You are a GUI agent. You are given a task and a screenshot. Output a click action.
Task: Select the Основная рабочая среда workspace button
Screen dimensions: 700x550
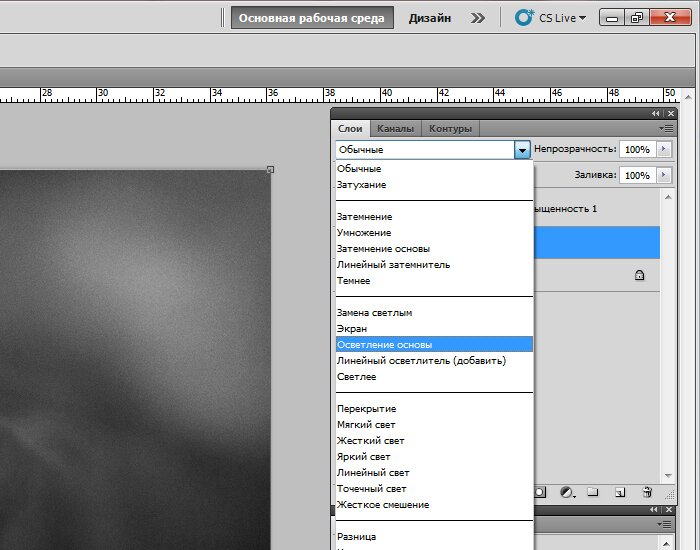[x=312, y=18]
